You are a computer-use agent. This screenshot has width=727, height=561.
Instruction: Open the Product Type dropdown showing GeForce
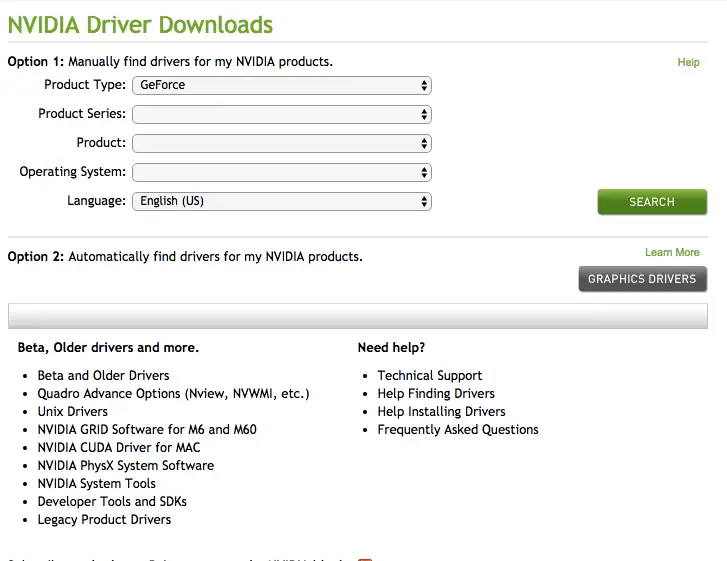[282, 85]
